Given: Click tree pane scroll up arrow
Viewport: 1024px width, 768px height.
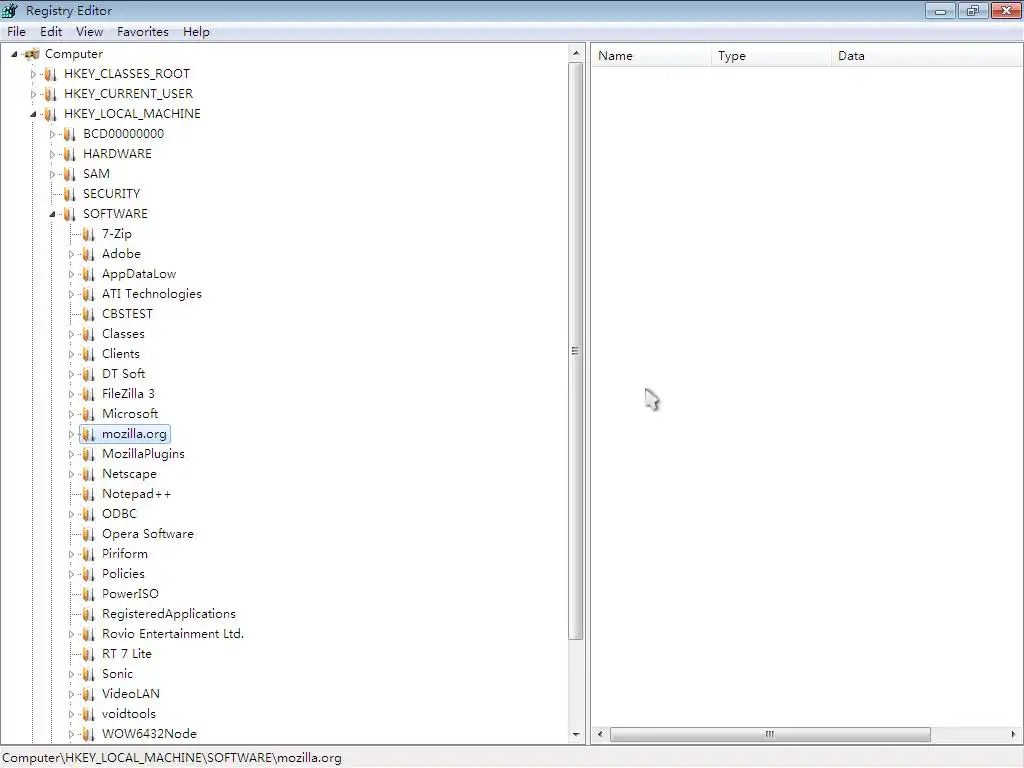Looking at the screenshot, I should pos(575,53).
